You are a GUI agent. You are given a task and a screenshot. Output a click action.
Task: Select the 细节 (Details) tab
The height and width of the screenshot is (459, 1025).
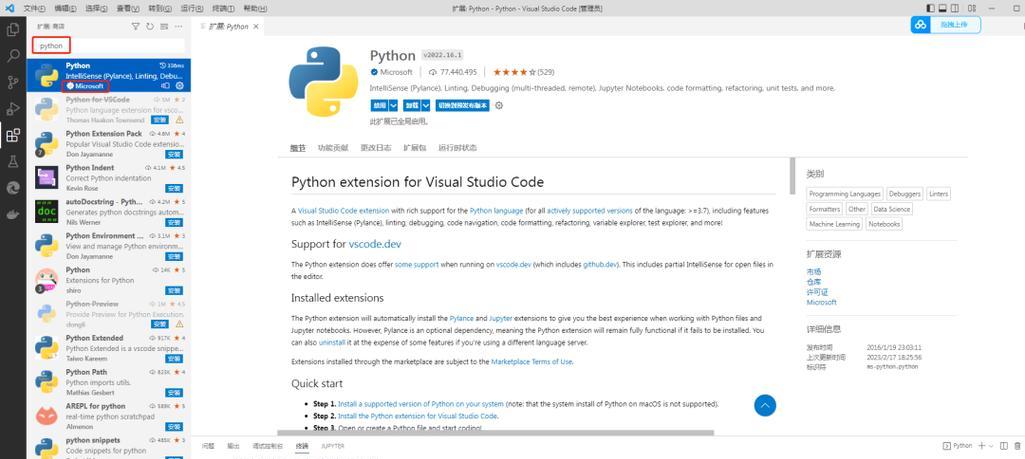[x=297, y=148]
